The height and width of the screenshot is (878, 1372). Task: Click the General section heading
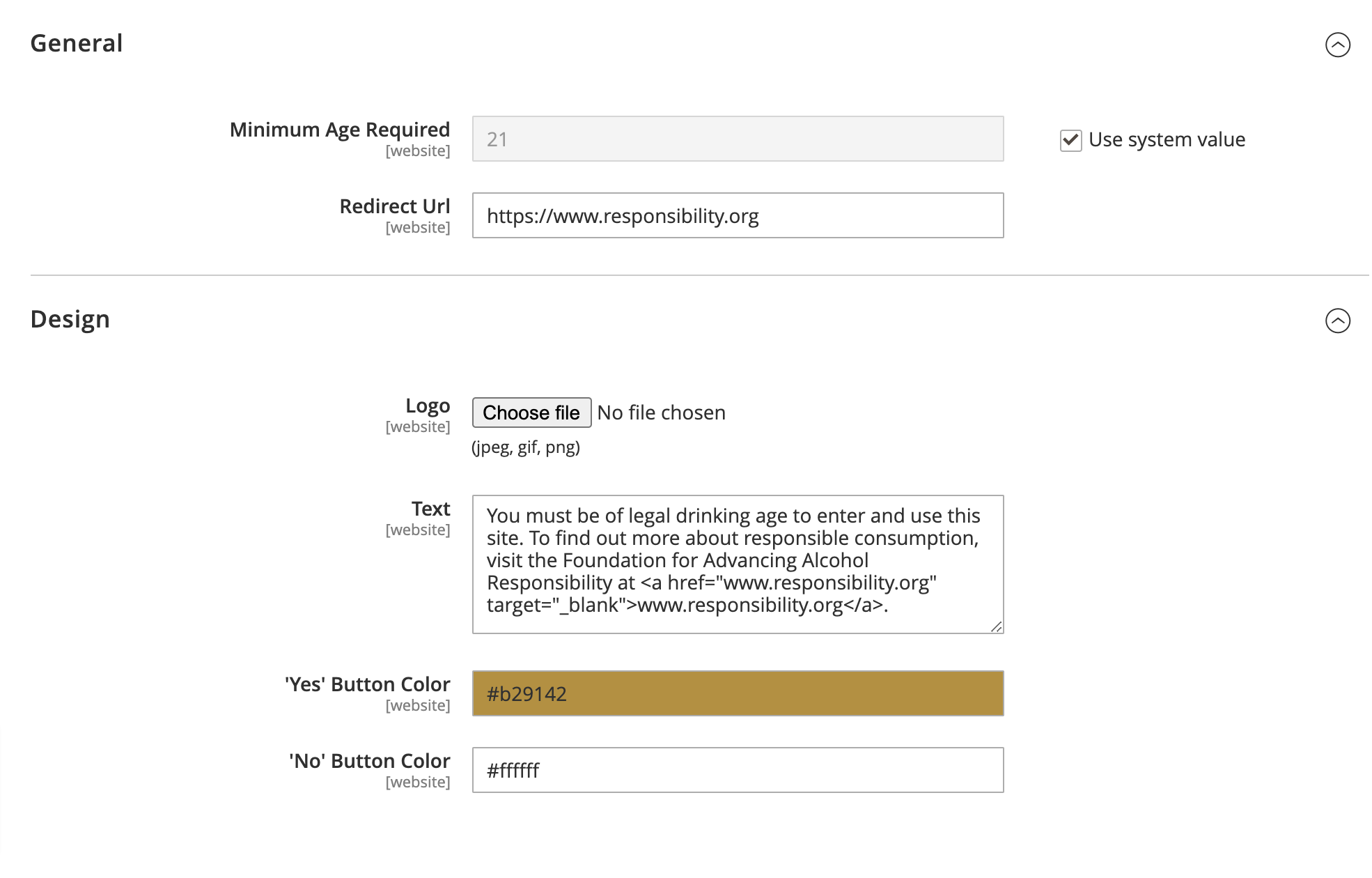click(77, 43)
